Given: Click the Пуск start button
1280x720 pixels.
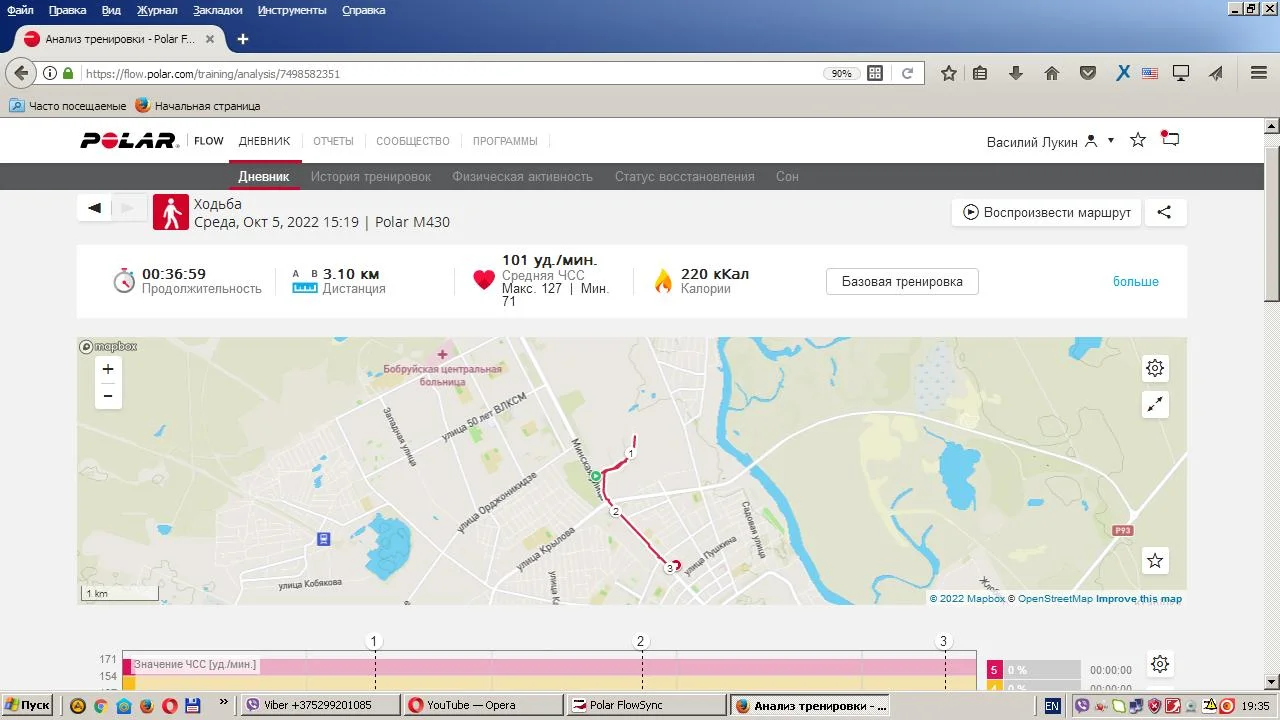Looking at the screenshot, I should tap(27, 705).
